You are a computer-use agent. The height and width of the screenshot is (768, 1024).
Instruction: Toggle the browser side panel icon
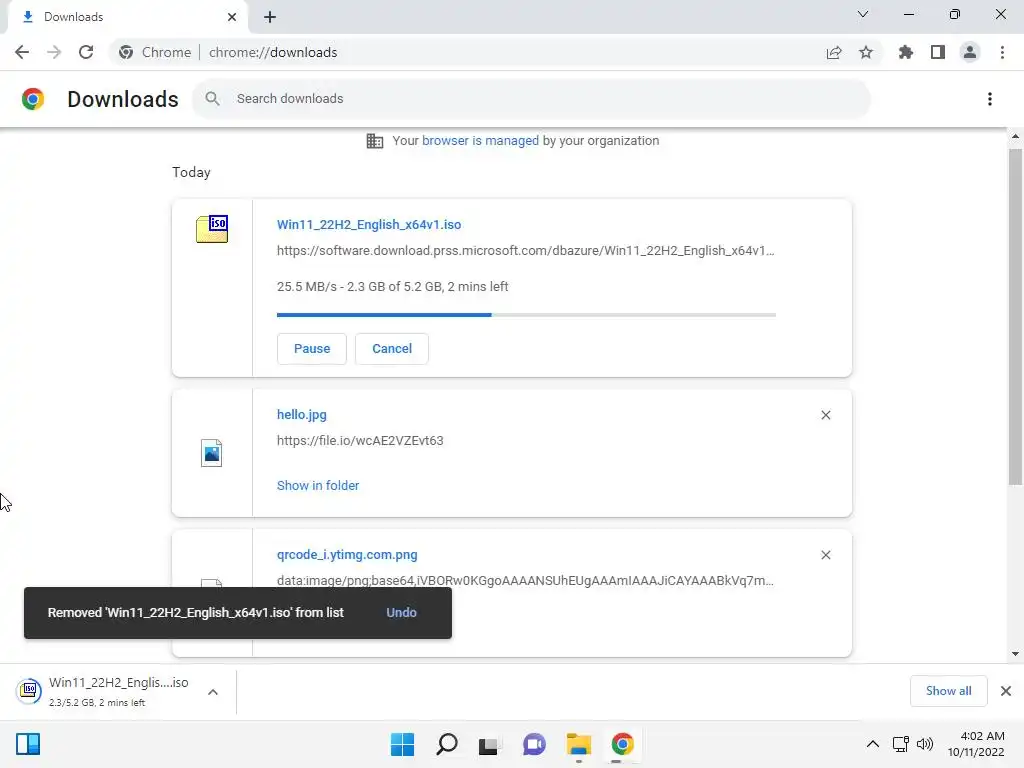pos(938,52)
